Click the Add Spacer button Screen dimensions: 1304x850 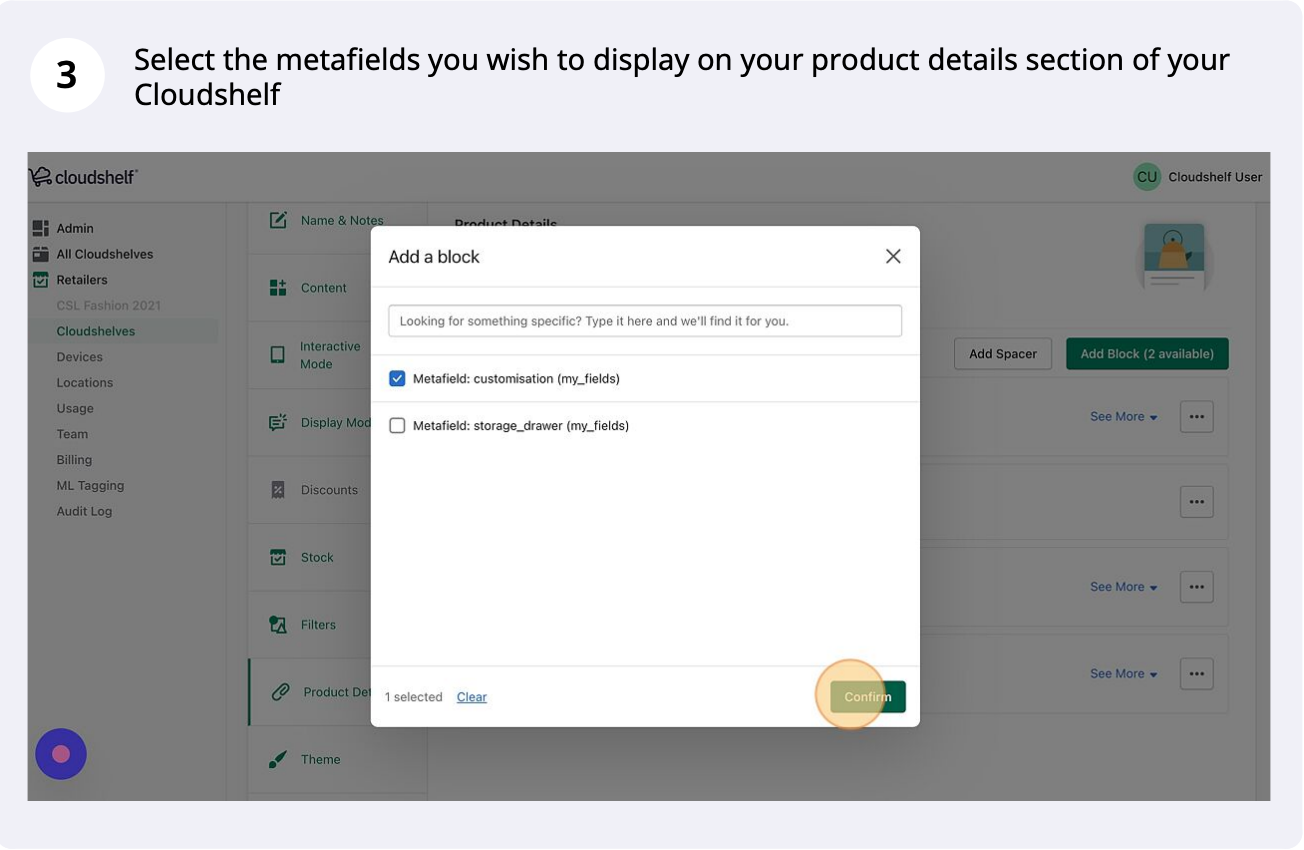coord(1003,354)
